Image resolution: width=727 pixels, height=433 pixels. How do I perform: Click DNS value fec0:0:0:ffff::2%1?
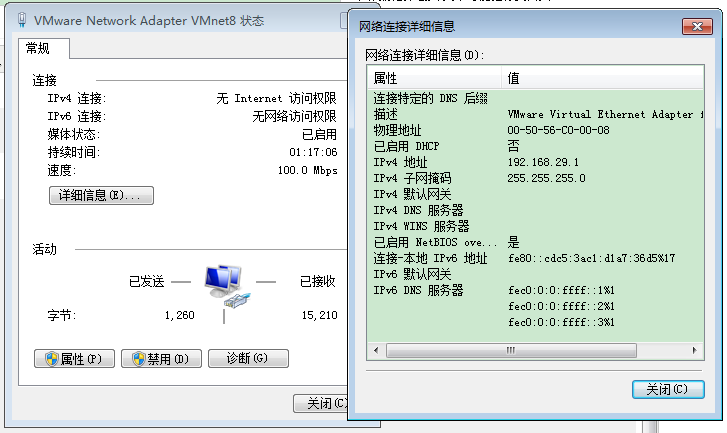coord(561,306)
